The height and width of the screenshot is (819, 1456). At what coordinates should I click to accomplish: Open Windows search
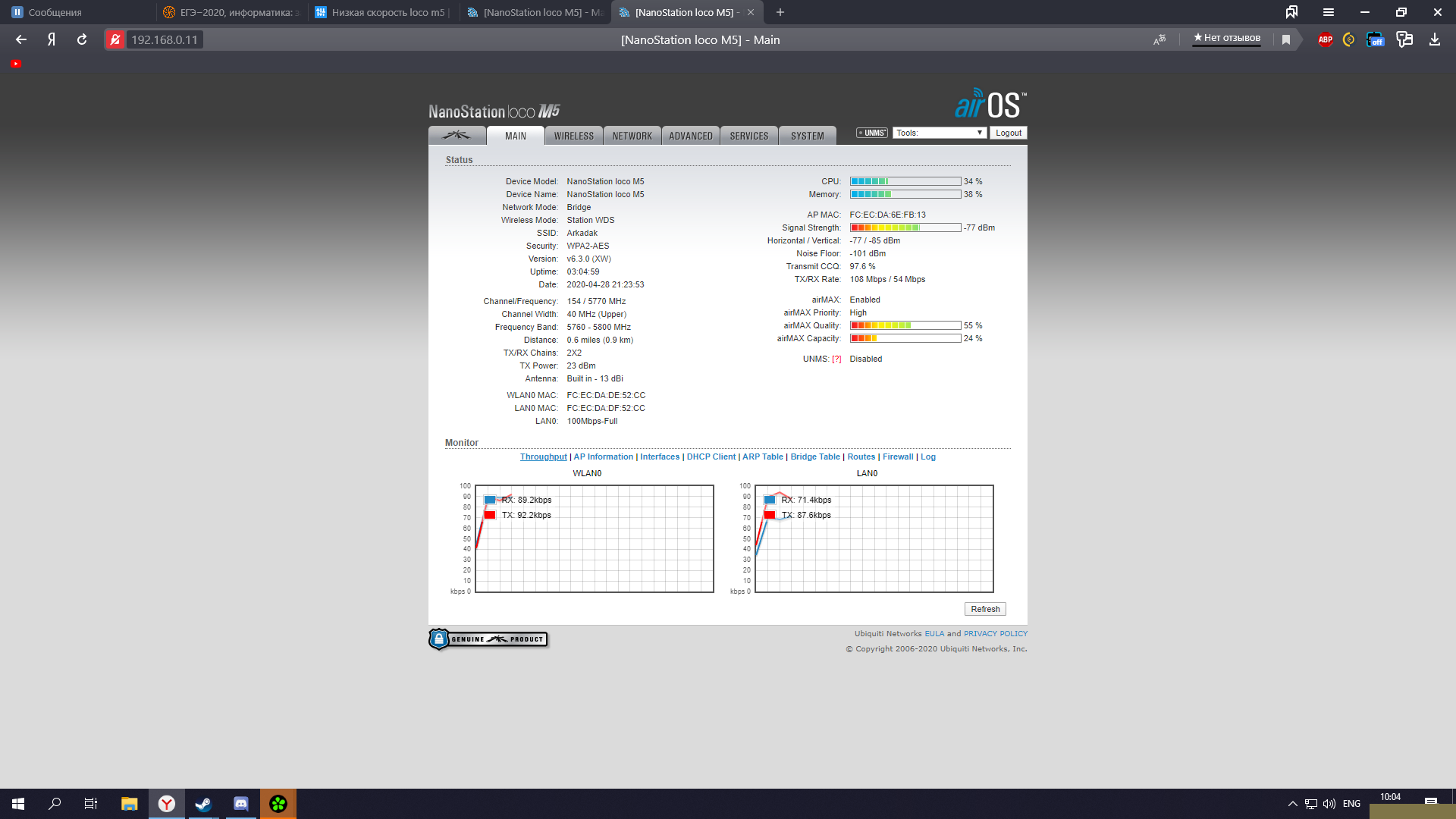pos(55,804)
